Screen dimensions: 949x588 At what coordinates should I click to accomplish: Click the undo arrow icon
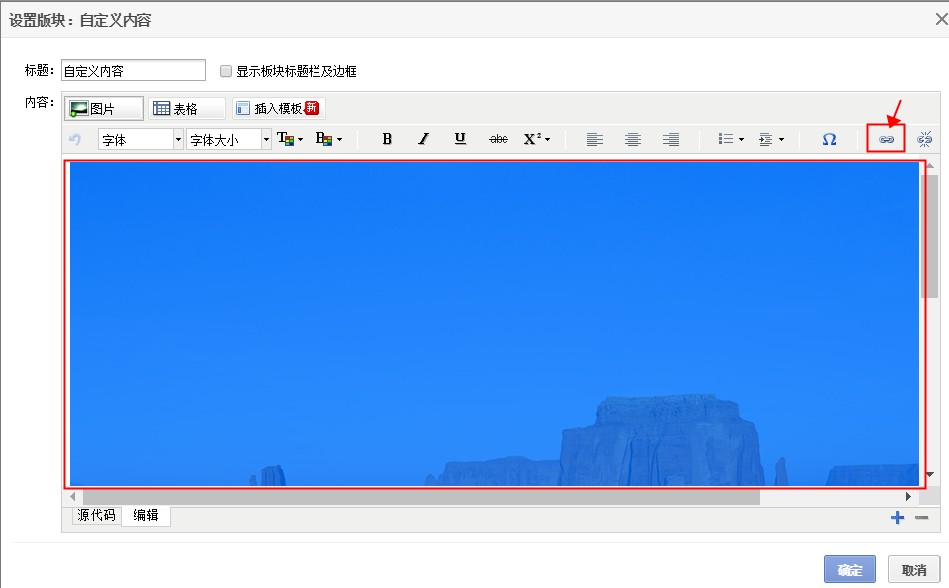pyautogui.click(x=75, y=139)
